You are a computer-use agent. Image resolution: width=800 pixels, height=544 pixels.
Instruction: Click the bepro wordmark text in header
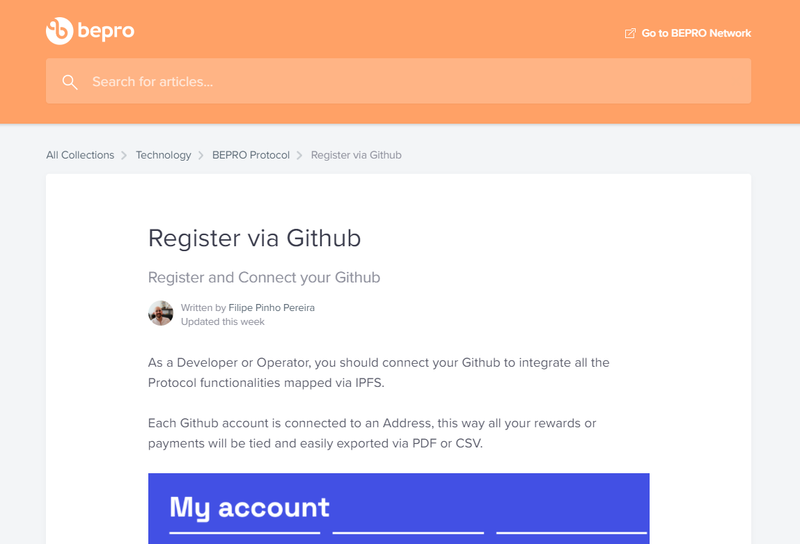click(106, 31)
